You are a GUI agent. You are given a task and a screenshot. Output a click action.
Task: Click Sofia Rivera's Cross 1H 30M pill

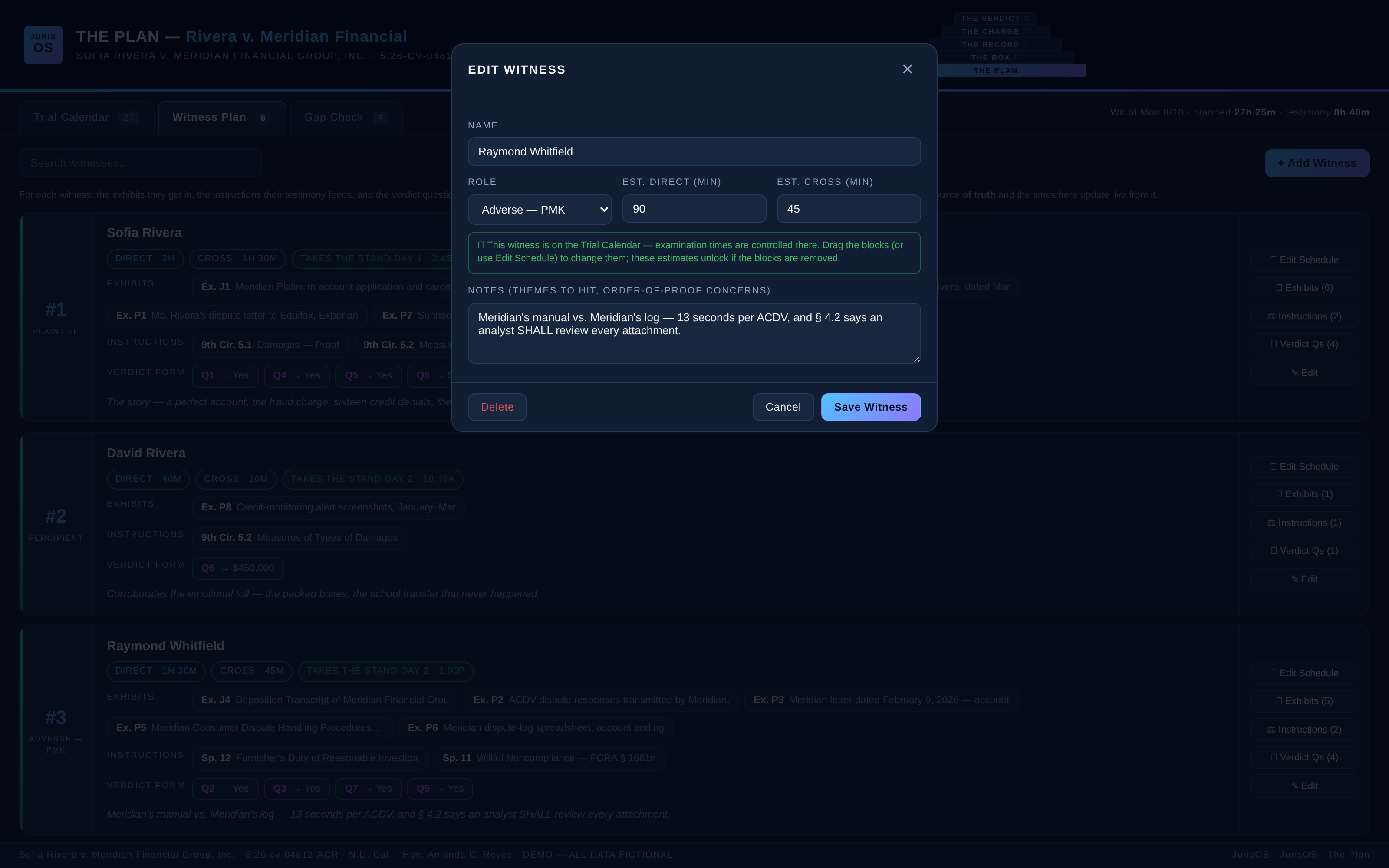[x=237, y=259]
